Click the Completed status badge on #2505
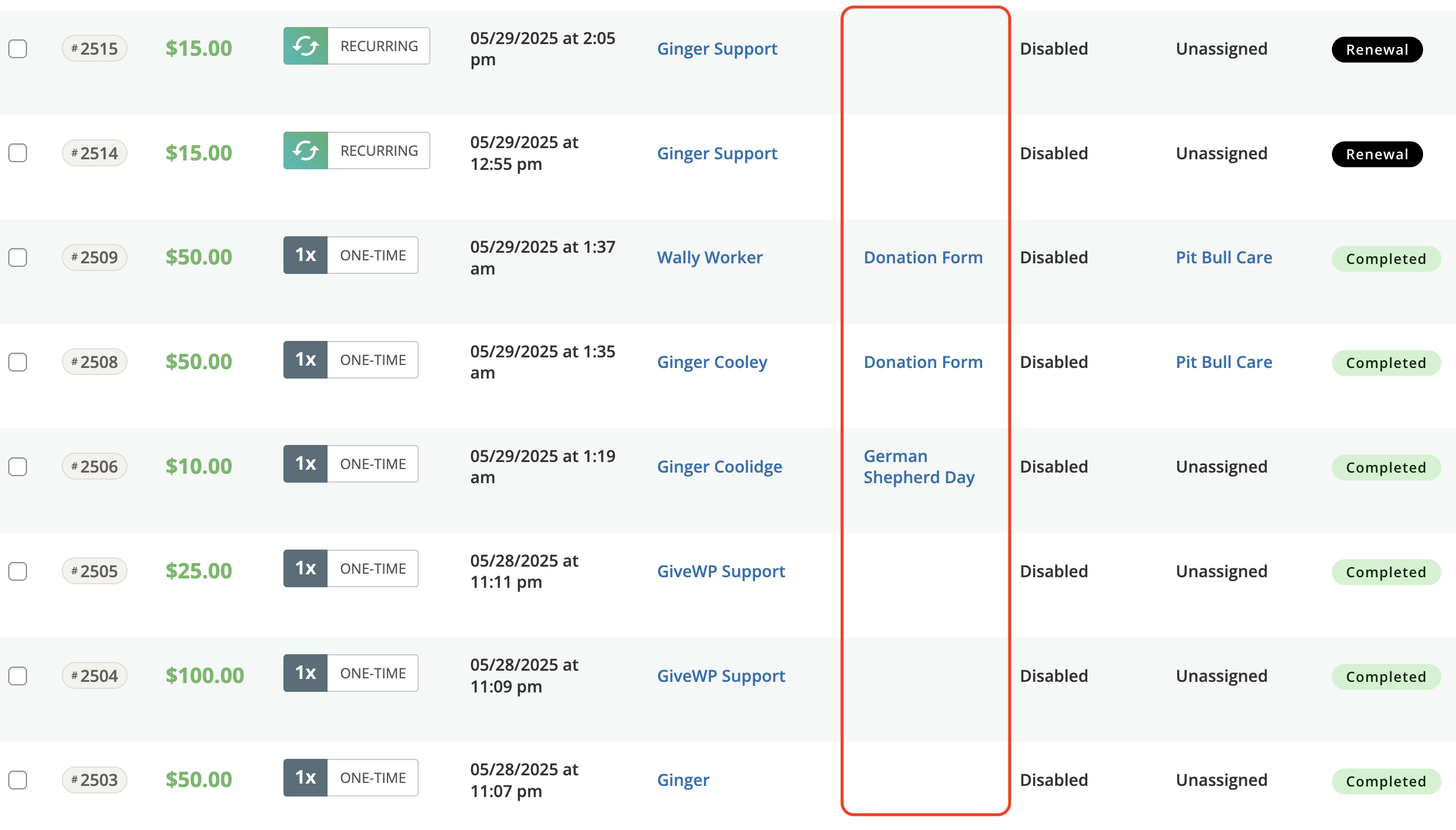 pos(1386,572)
